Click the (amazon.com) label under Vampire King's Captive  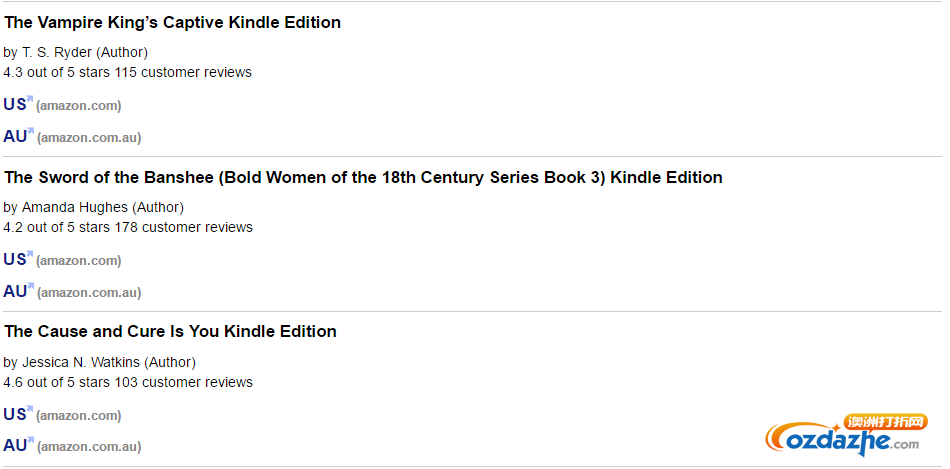[x=79, y=106]
